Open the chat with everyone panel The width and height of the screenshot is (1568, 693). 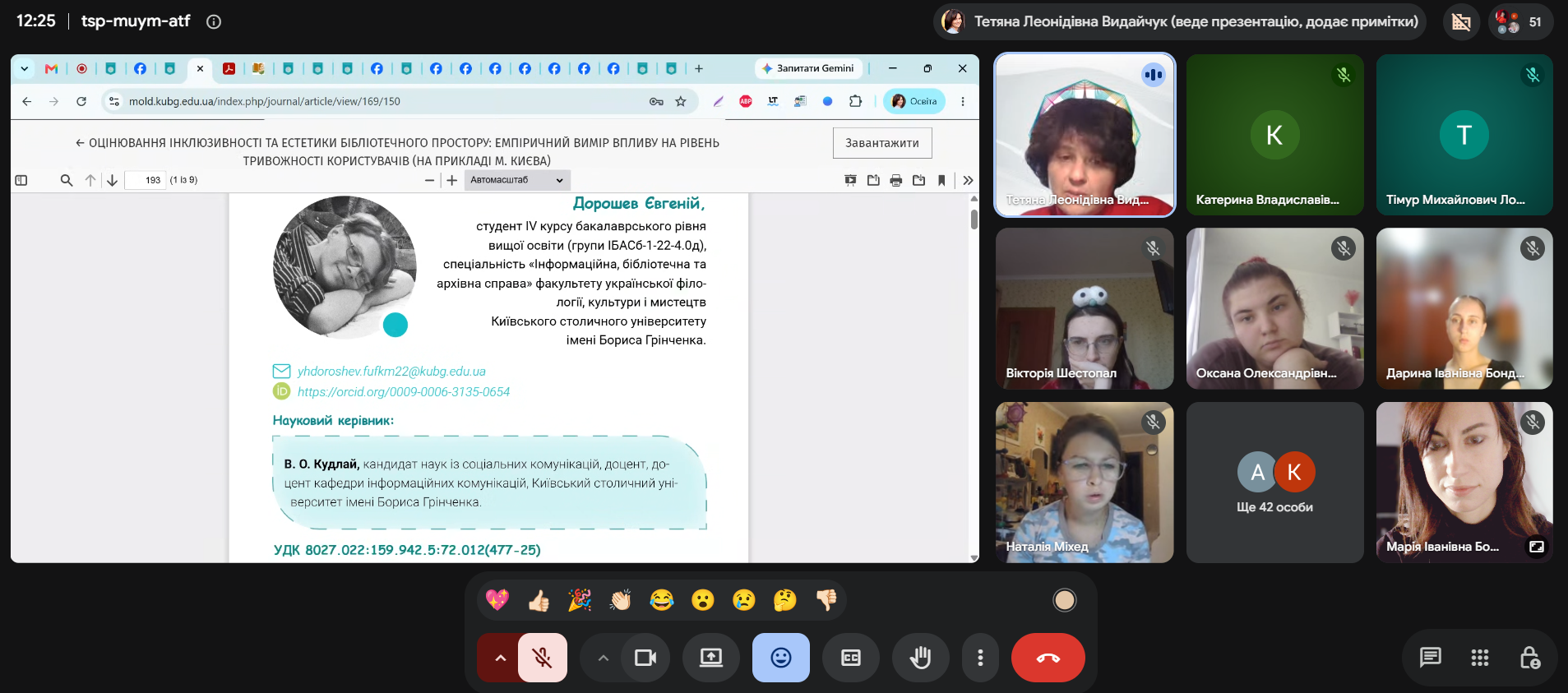click(x=1431, y=658)
